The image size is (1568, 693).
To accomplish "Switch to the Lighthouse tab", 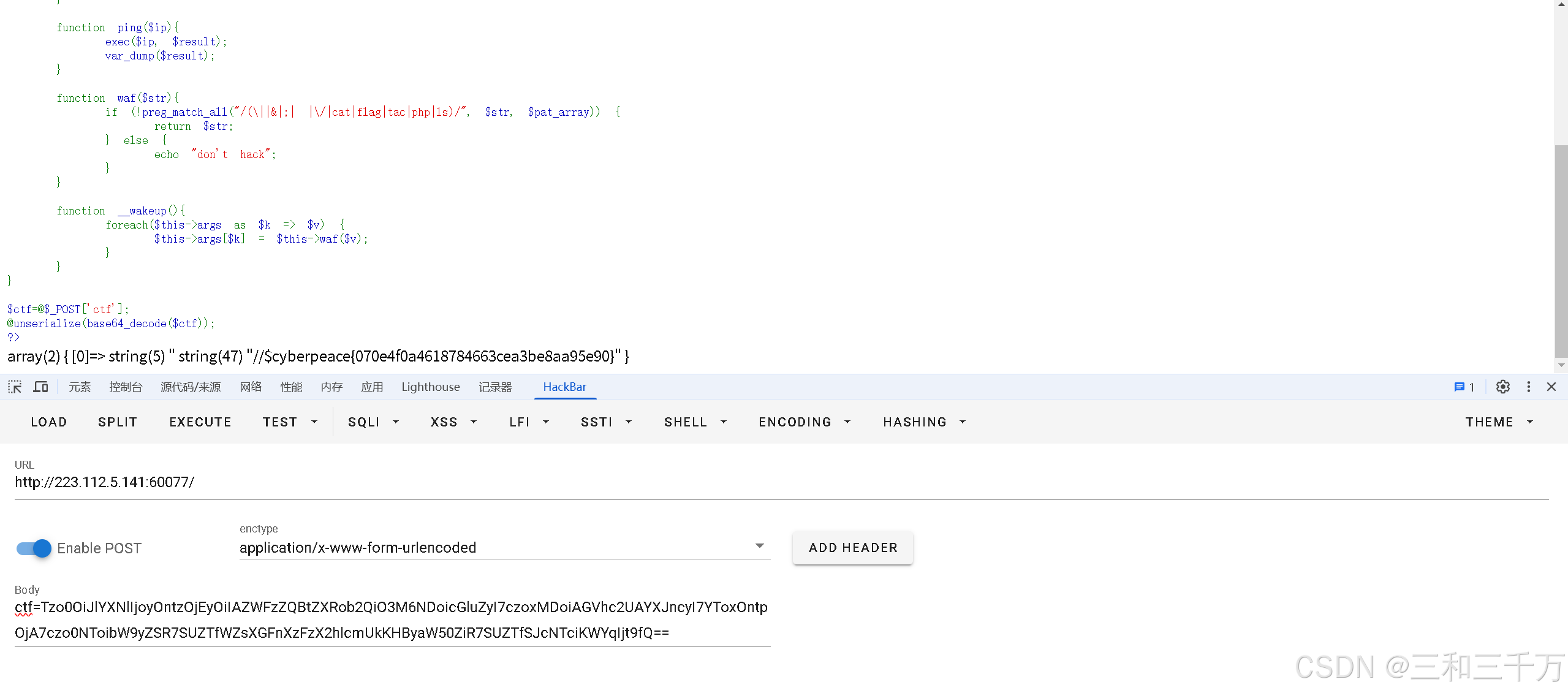I will point(430,387).
